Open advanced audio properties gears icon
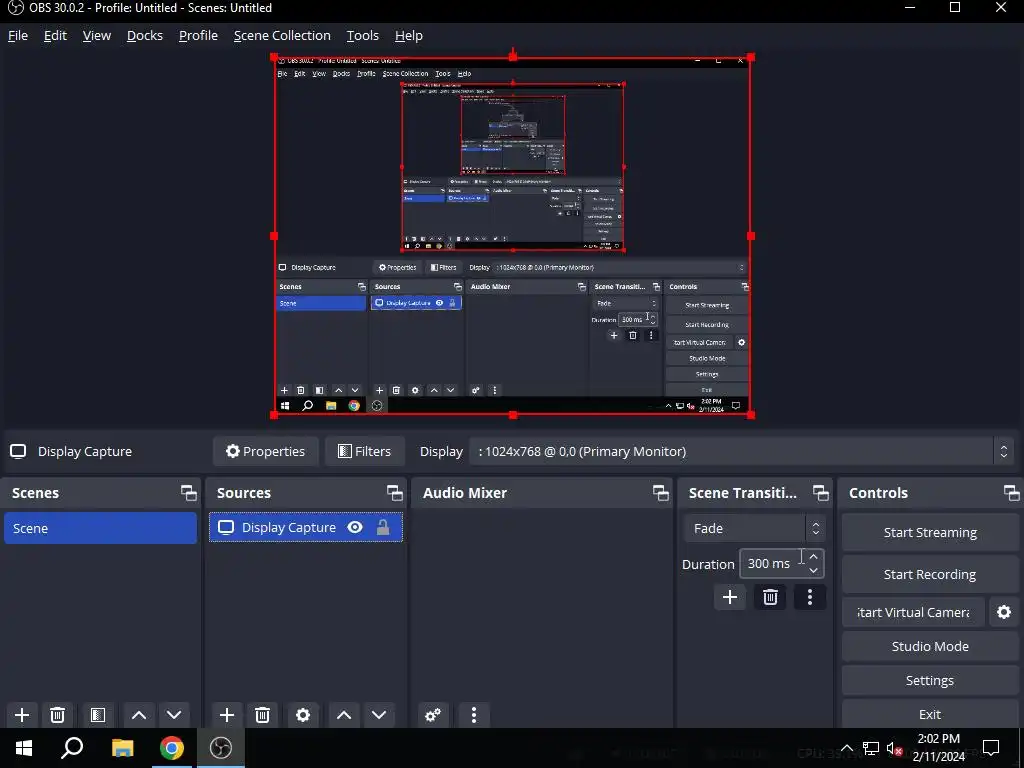 (x=433, y=714)
